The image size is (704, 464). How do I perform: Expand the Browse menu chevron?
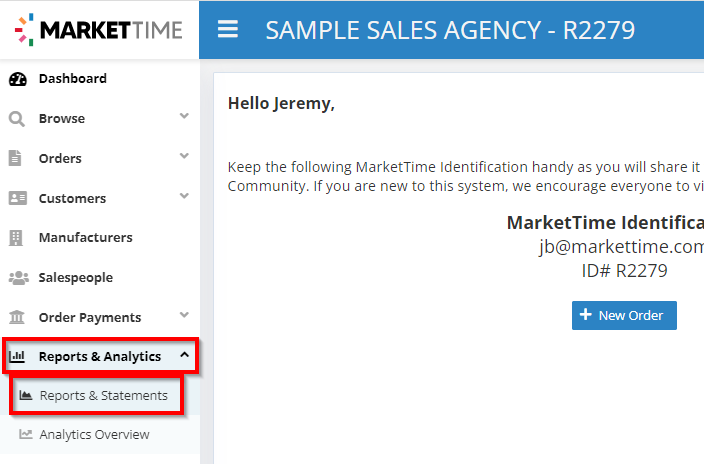coord(184,116)
